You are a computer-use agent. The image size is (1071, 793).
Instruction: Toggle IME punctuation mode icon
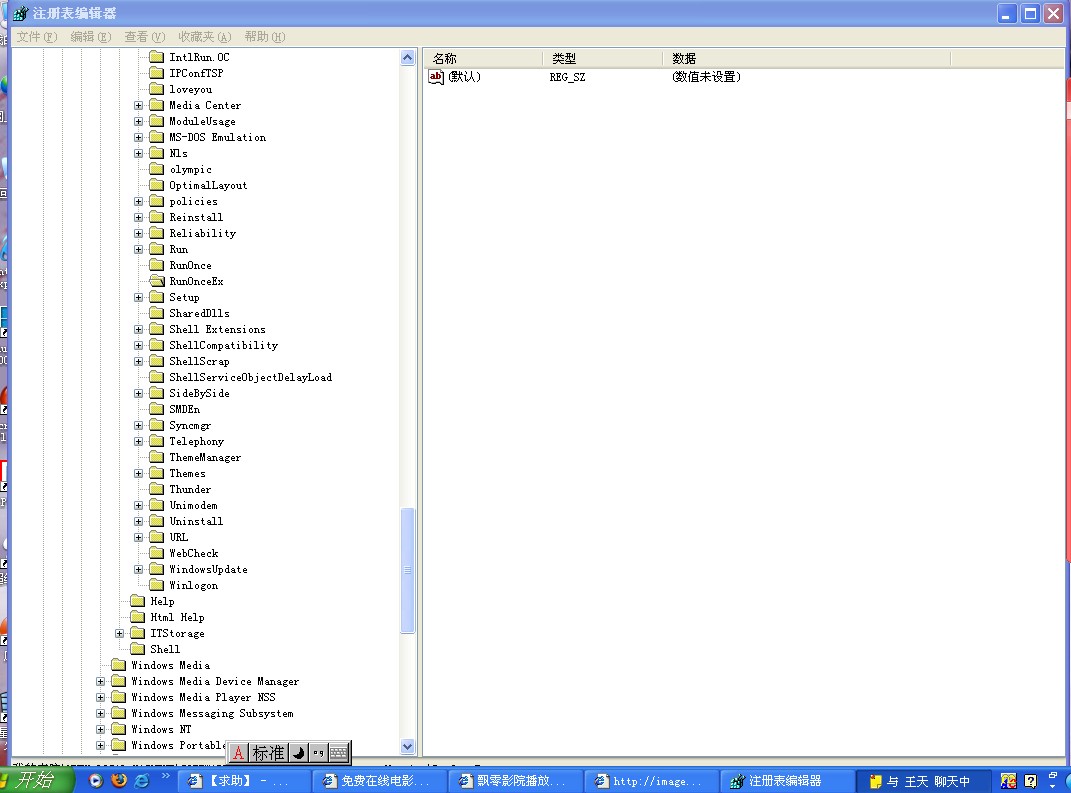coord(318,753)
